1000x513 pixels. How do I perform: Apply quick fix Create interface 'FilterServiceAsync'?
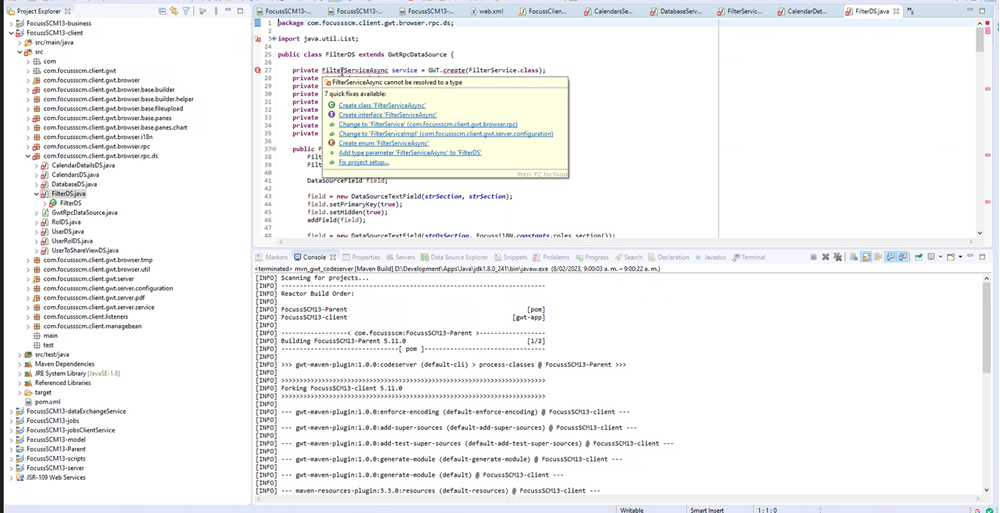coord(388,115)
